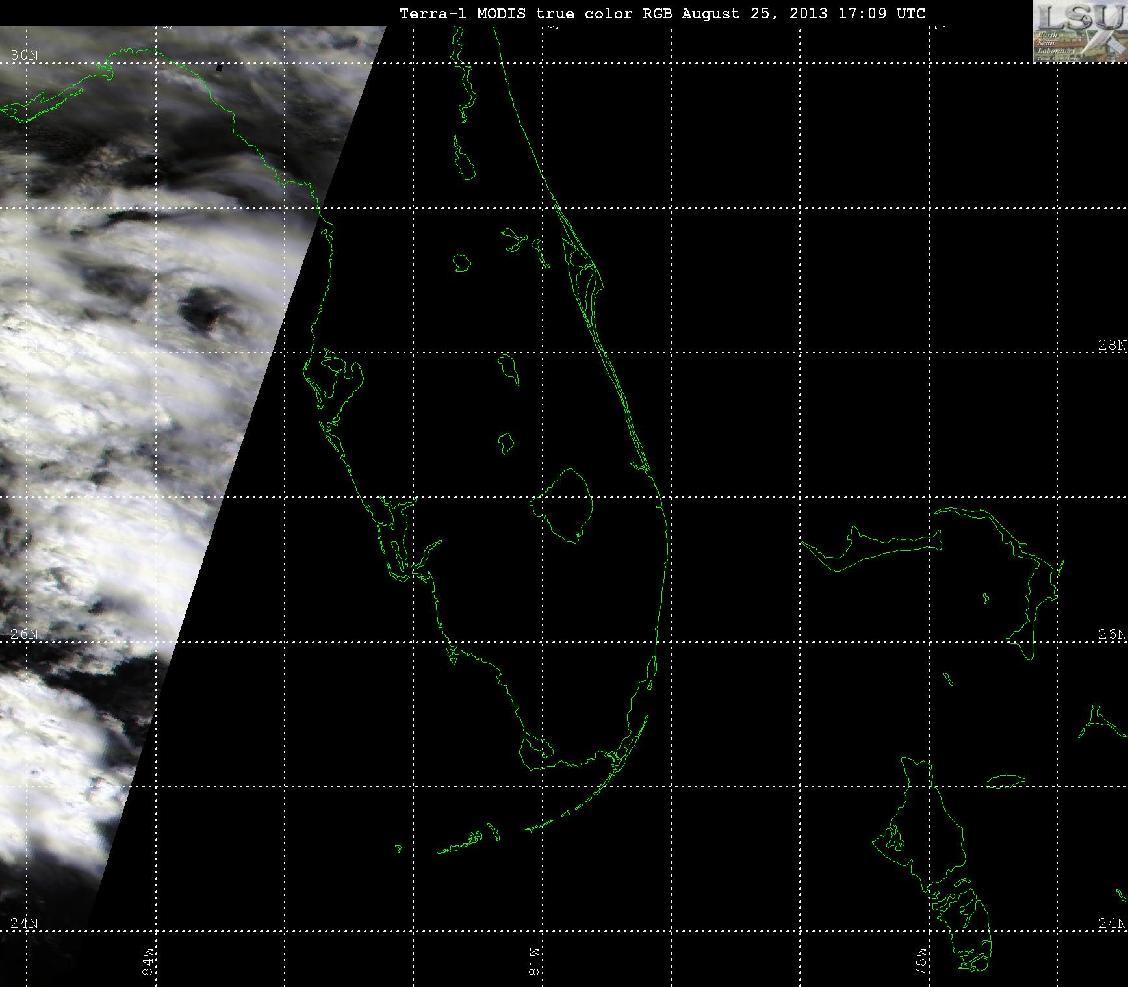Click the 28N latitude label at right
The image size is (1128, 987).
[x=1112, y=346]
